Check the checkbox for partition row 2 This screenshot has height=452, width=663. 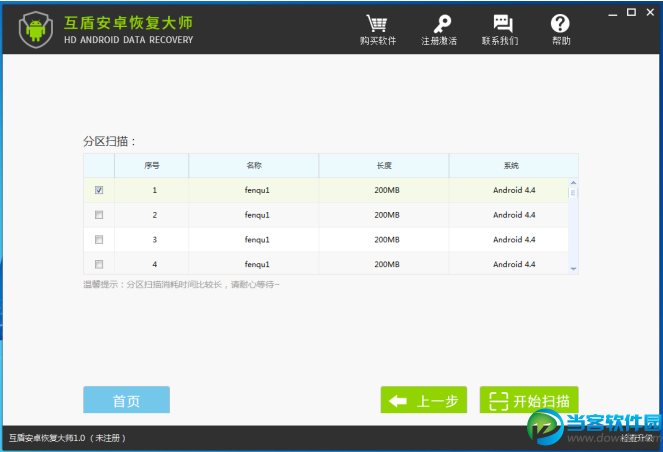[99, 215]
